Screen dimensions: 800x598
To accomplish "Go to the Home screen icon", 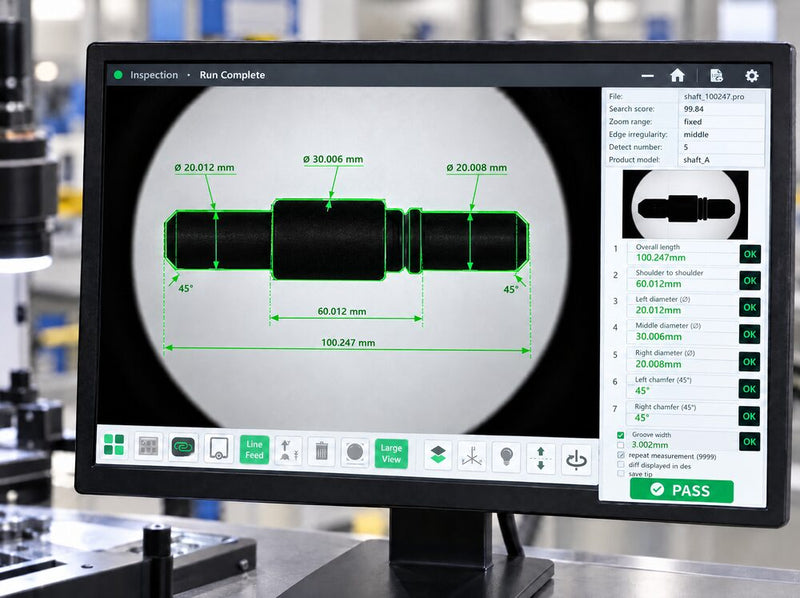I will (677, 76).
